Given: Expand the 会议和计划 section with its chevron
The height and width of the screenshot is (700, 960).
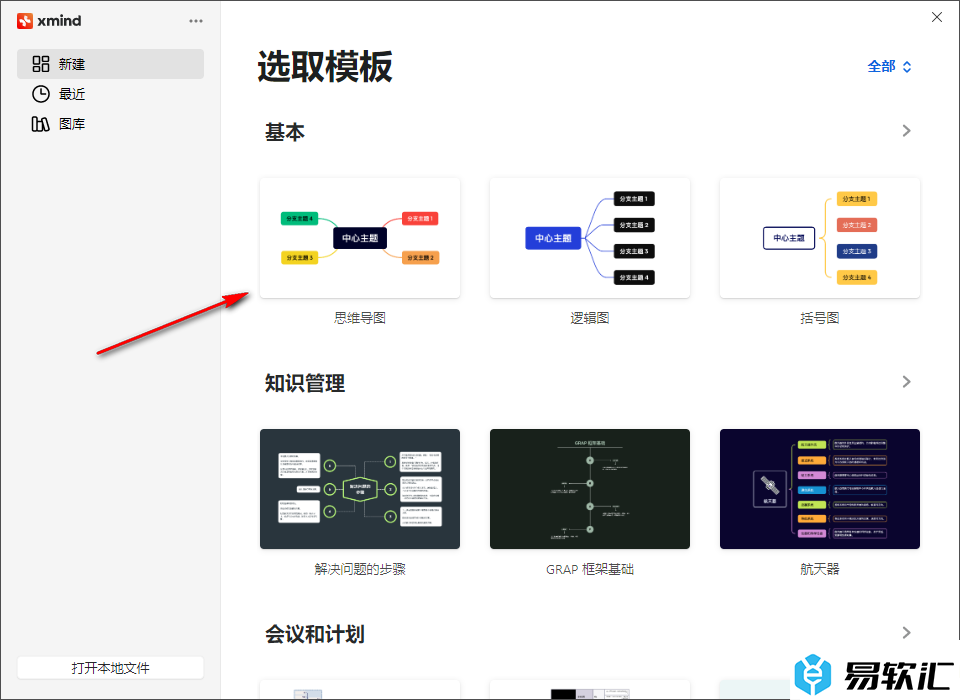Looking at the screenshot, I should (x=907, y=633).
